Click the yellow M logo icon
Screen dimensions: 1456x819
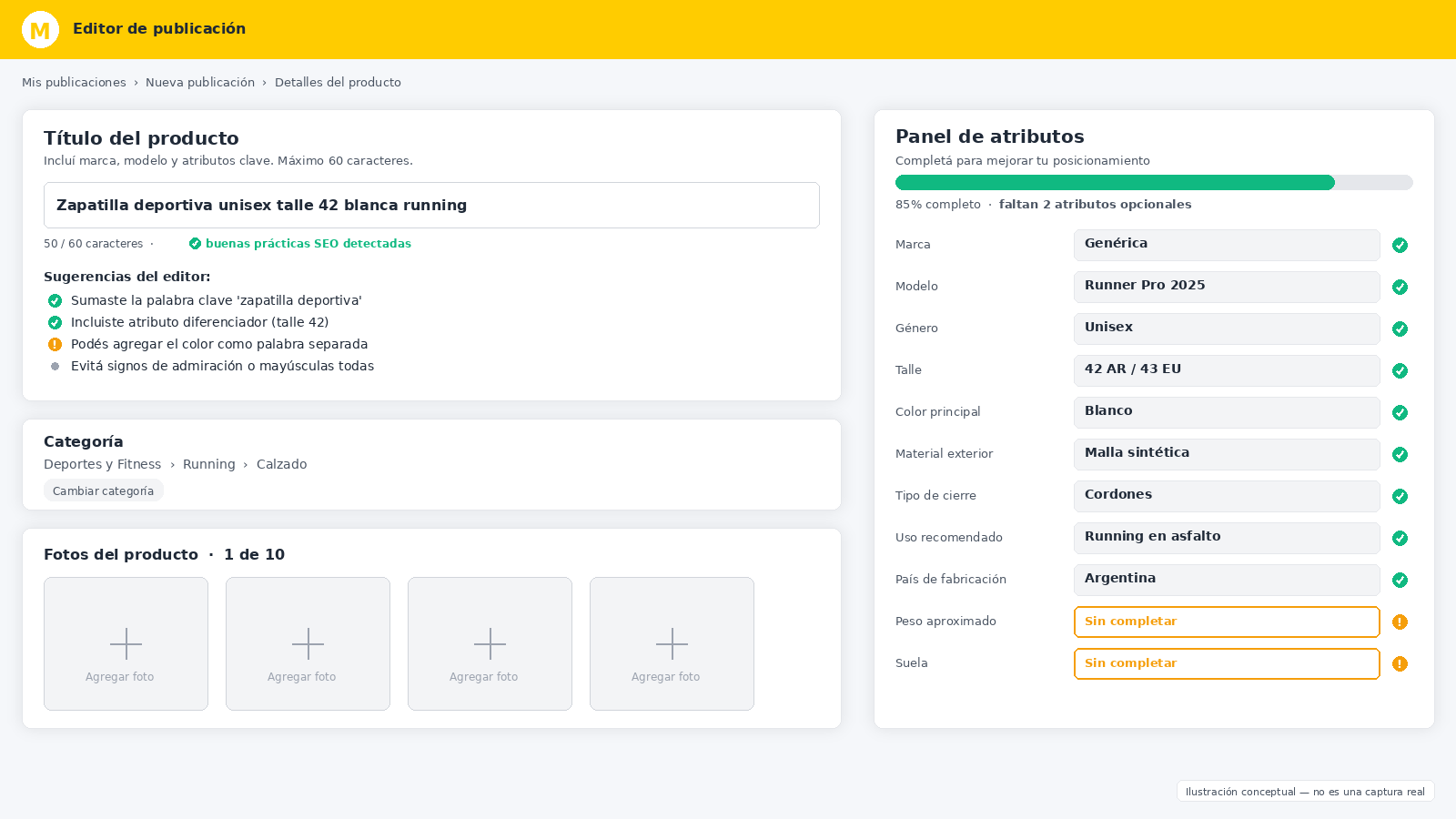point(40,30)
